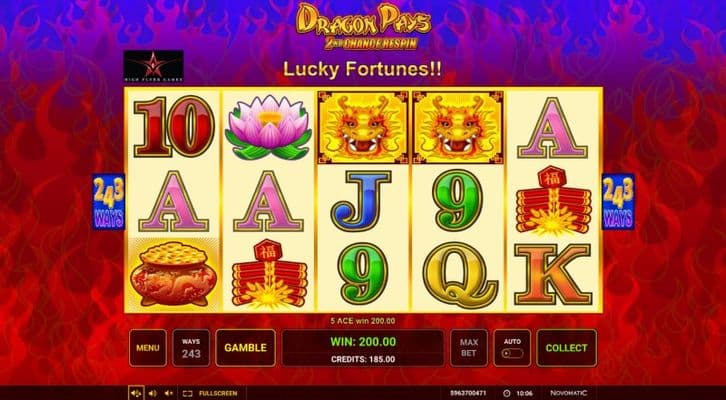The width and height of the screenshot is (726, 400).
Task: Mute sound with low volume speaker icon
Action: pos(169,394)
